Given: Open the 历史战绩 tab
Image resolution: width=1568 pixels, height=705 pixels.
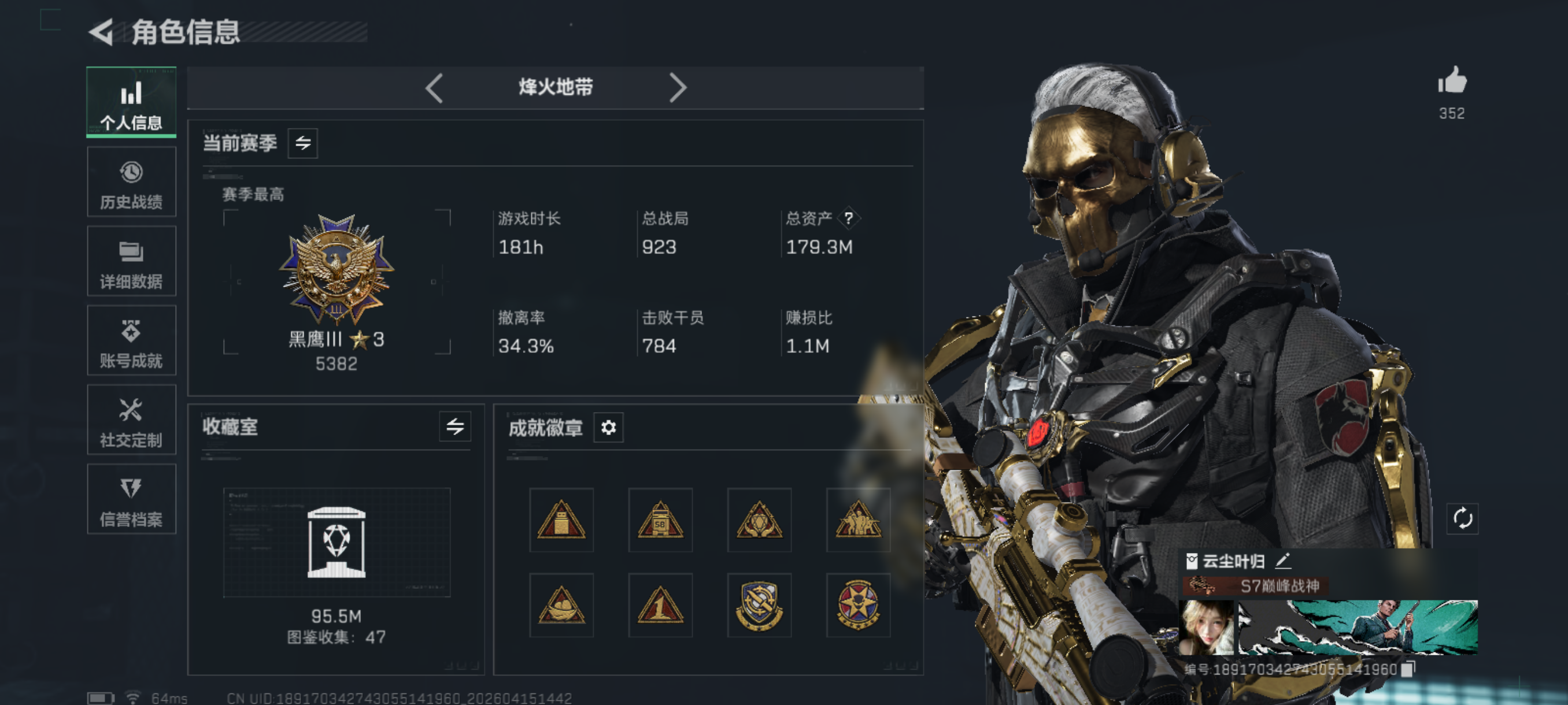Looking at the screenshot, I should [131, 183].
